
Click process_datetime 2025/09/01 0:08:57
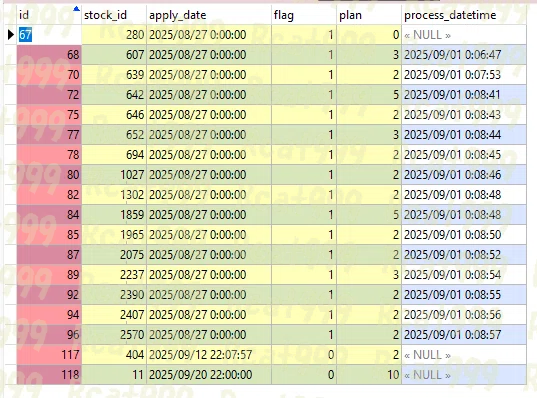pyautogui.click(x=464, y=334)
